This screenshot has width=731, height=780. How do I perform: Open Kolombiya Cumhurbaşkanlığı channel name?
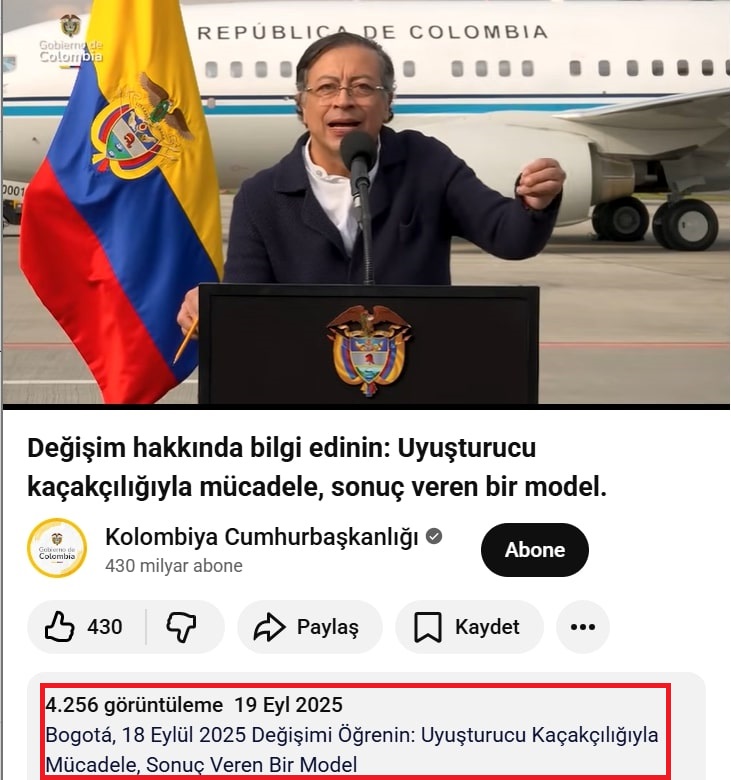[x=261, y=537]
